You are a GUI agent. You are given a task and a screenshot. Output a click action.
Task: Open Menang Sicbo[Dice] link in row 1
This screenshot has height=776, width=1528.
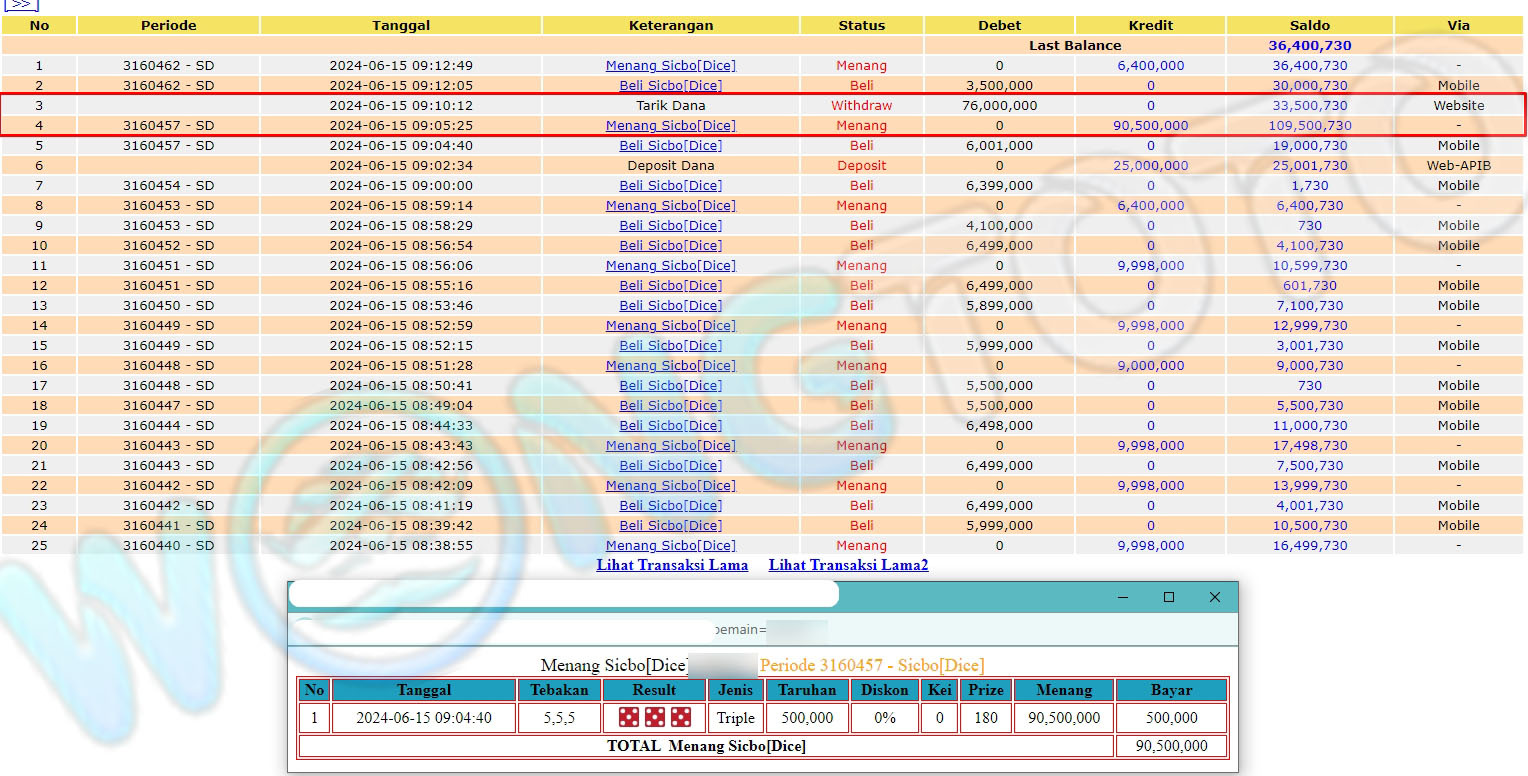670,66
